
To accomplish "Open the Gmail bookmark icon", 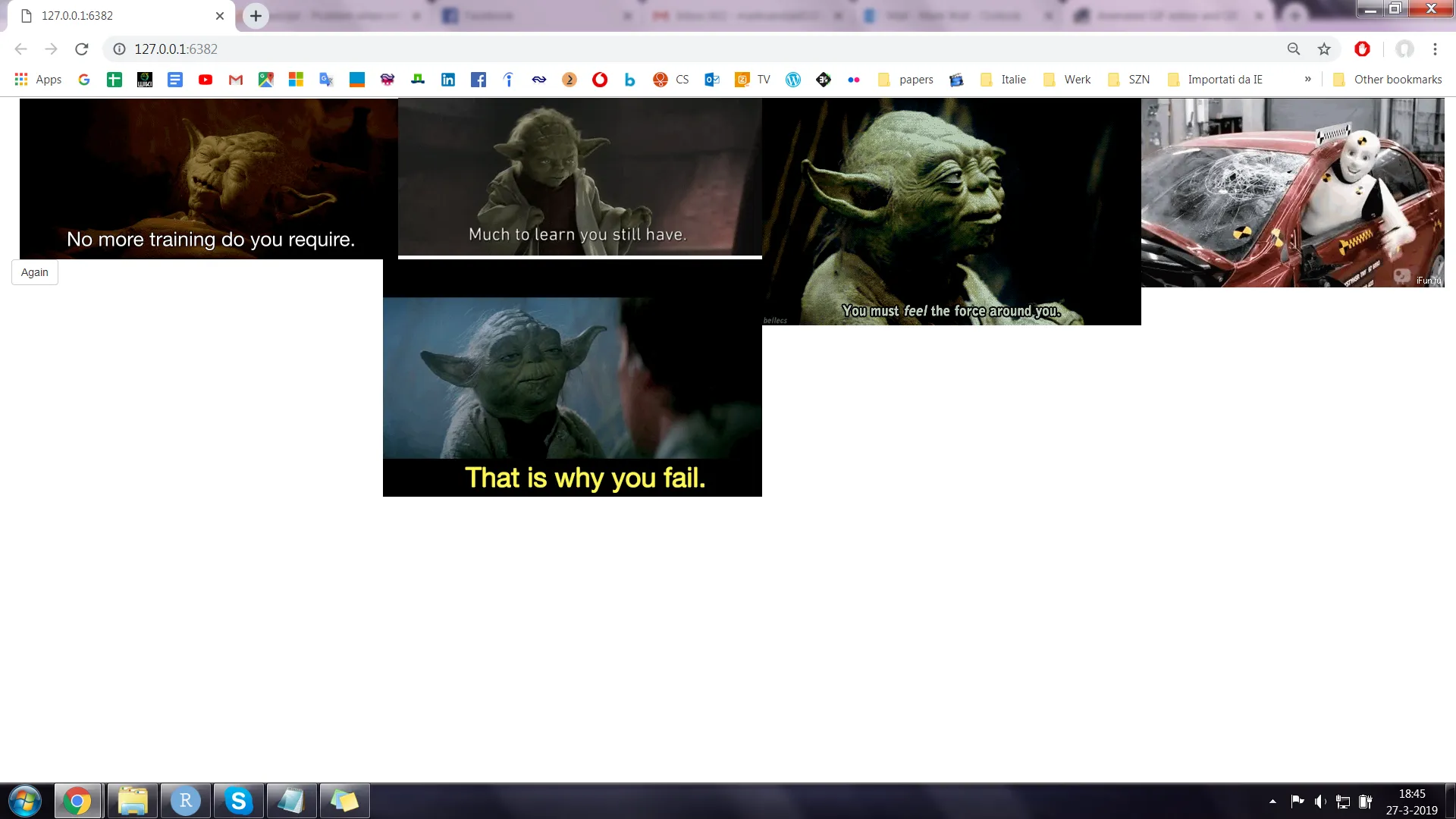I will pos(236,80).
